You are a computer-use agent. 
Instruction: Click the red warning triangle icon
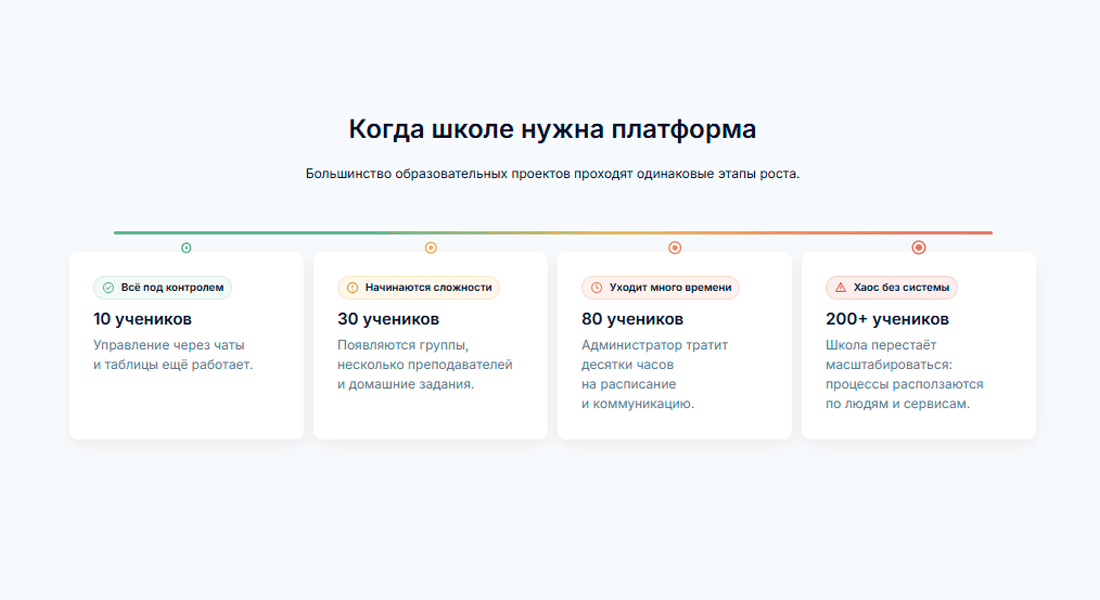840,288
